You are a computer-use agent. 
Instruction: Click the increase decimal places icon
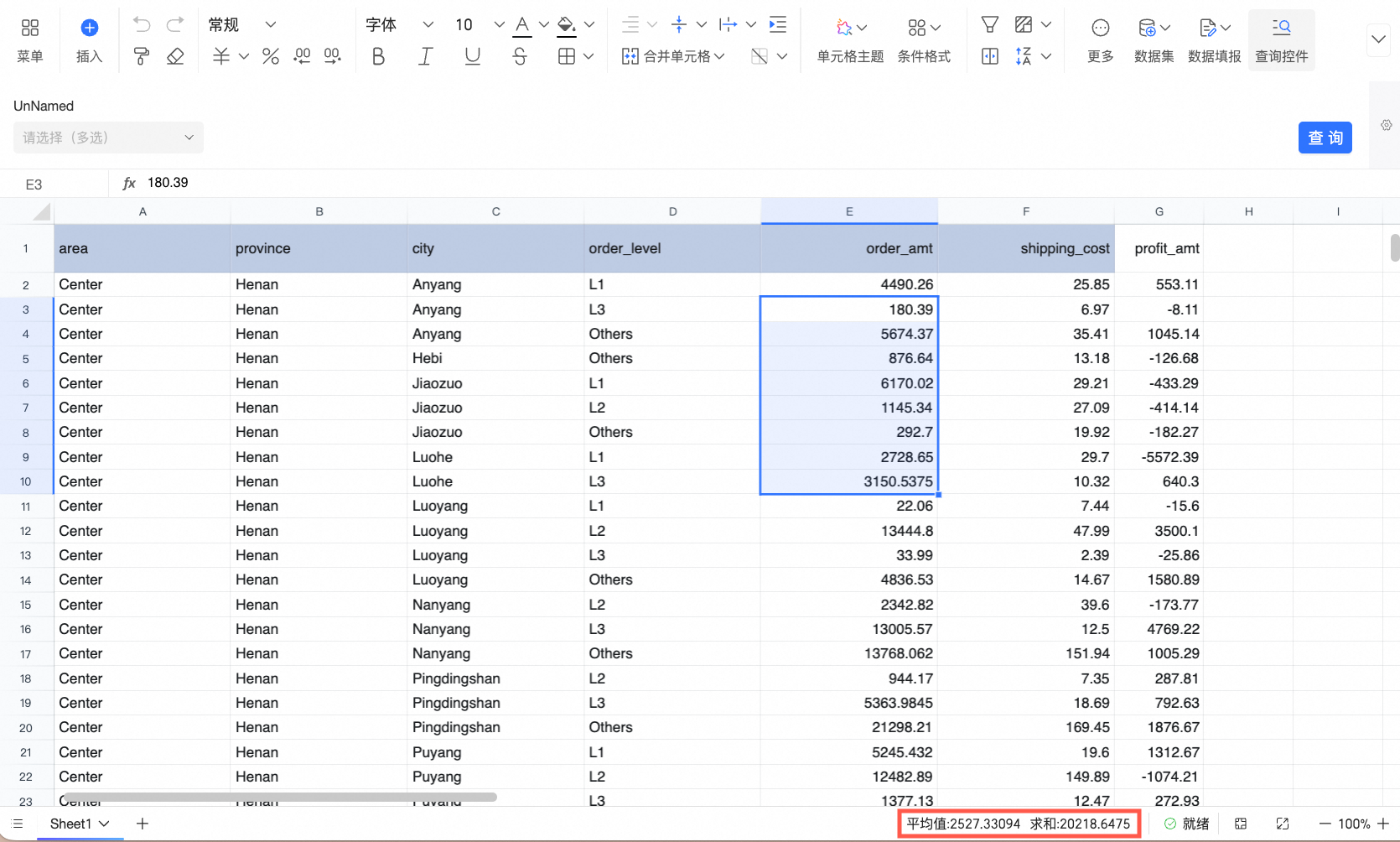tap(302, 56)
